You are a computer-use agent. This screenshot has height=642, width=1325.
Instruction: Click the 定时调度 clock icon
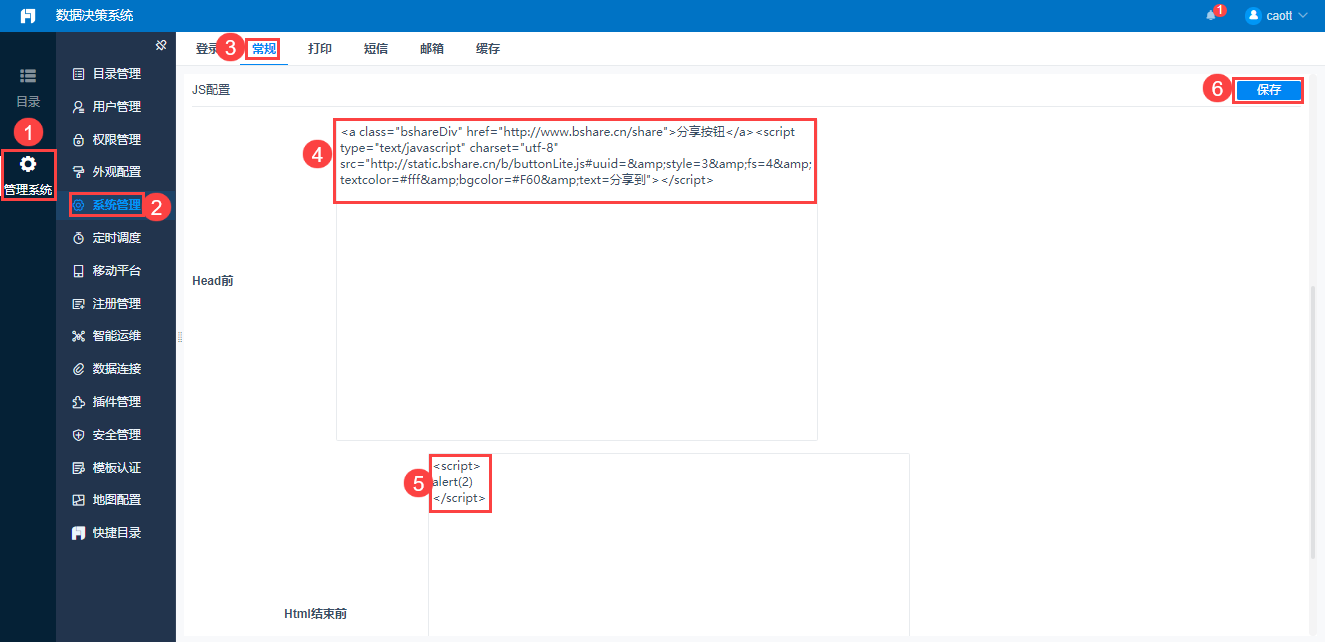click(78, 238)
